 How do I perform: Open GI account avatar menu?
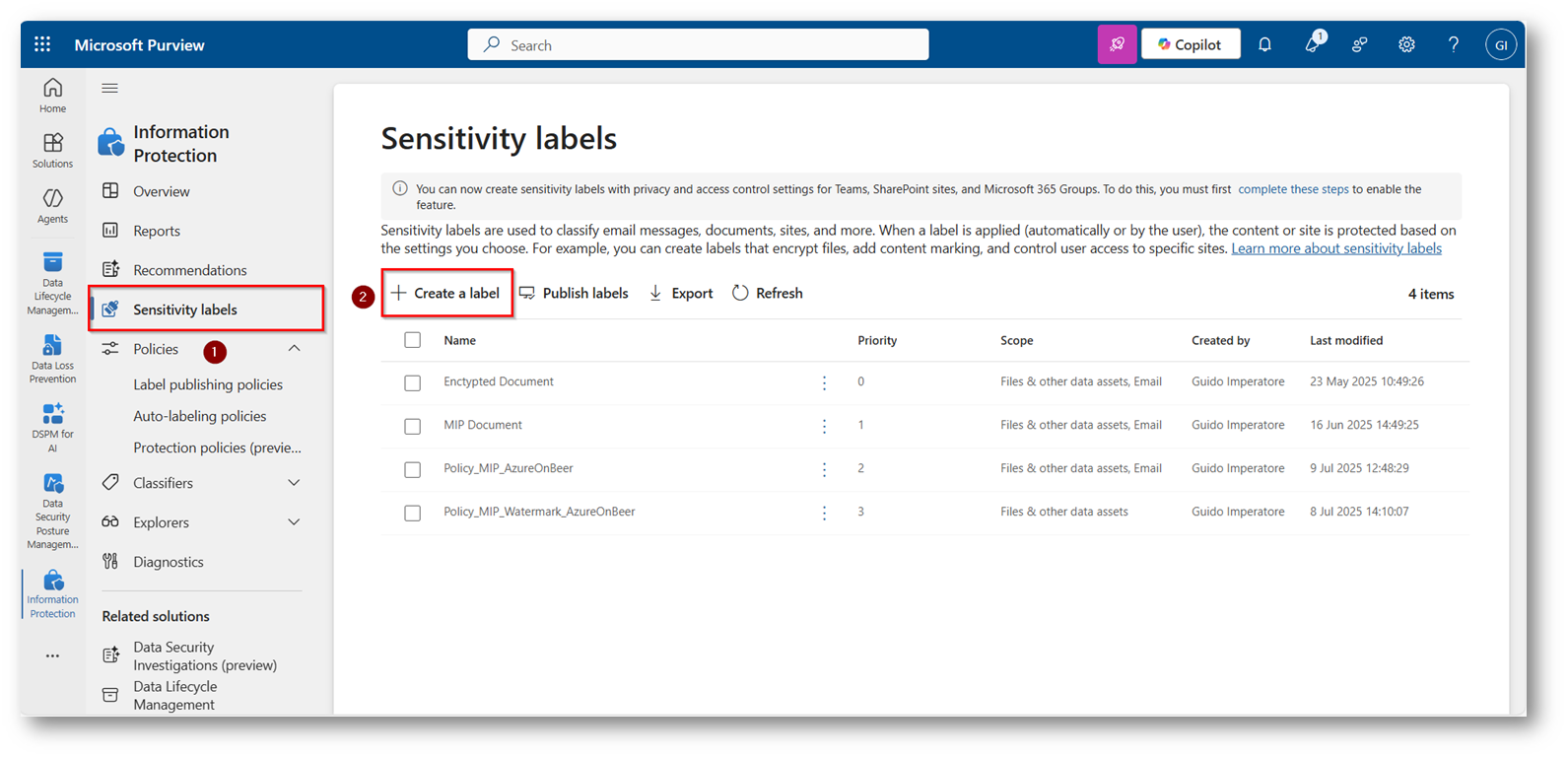point(1501,44)
